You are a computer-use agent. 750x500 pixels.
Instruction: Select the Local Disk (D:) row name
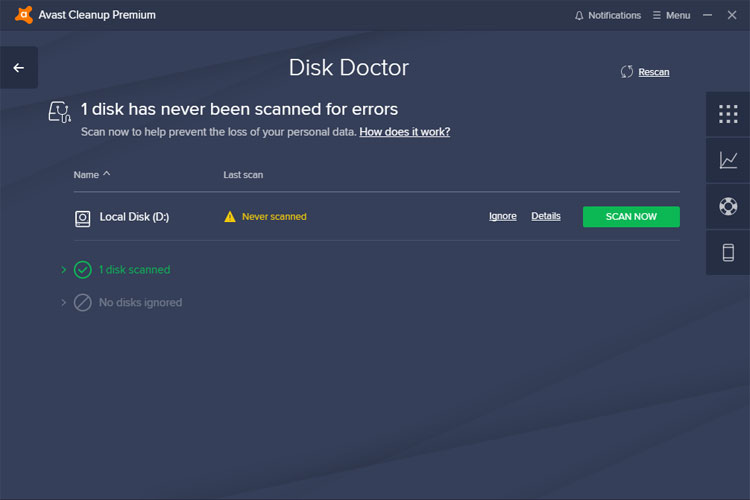pyautogui.click(x=134, y=217)
